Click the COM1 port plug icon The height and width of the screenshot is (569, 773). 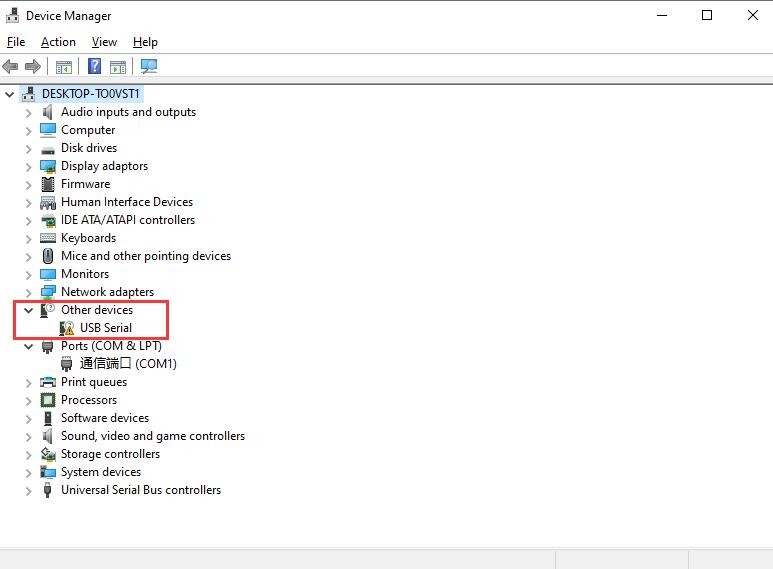[x=67, y=364]
